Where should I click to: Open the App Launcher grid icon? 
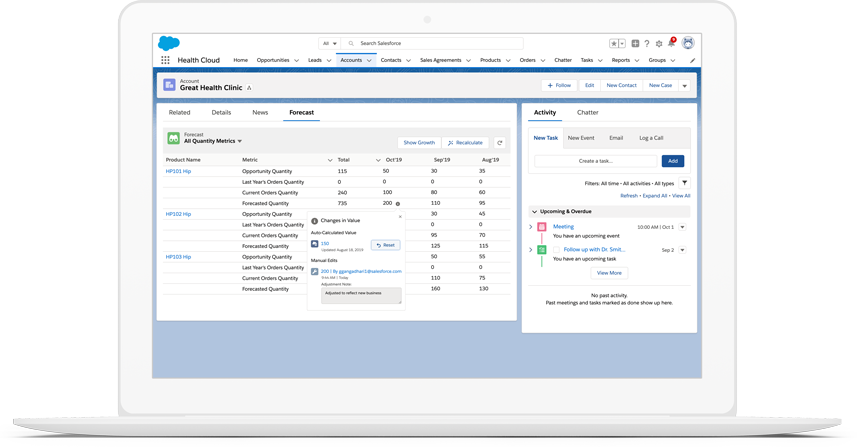pyautogui.click(x=165, y=60)
